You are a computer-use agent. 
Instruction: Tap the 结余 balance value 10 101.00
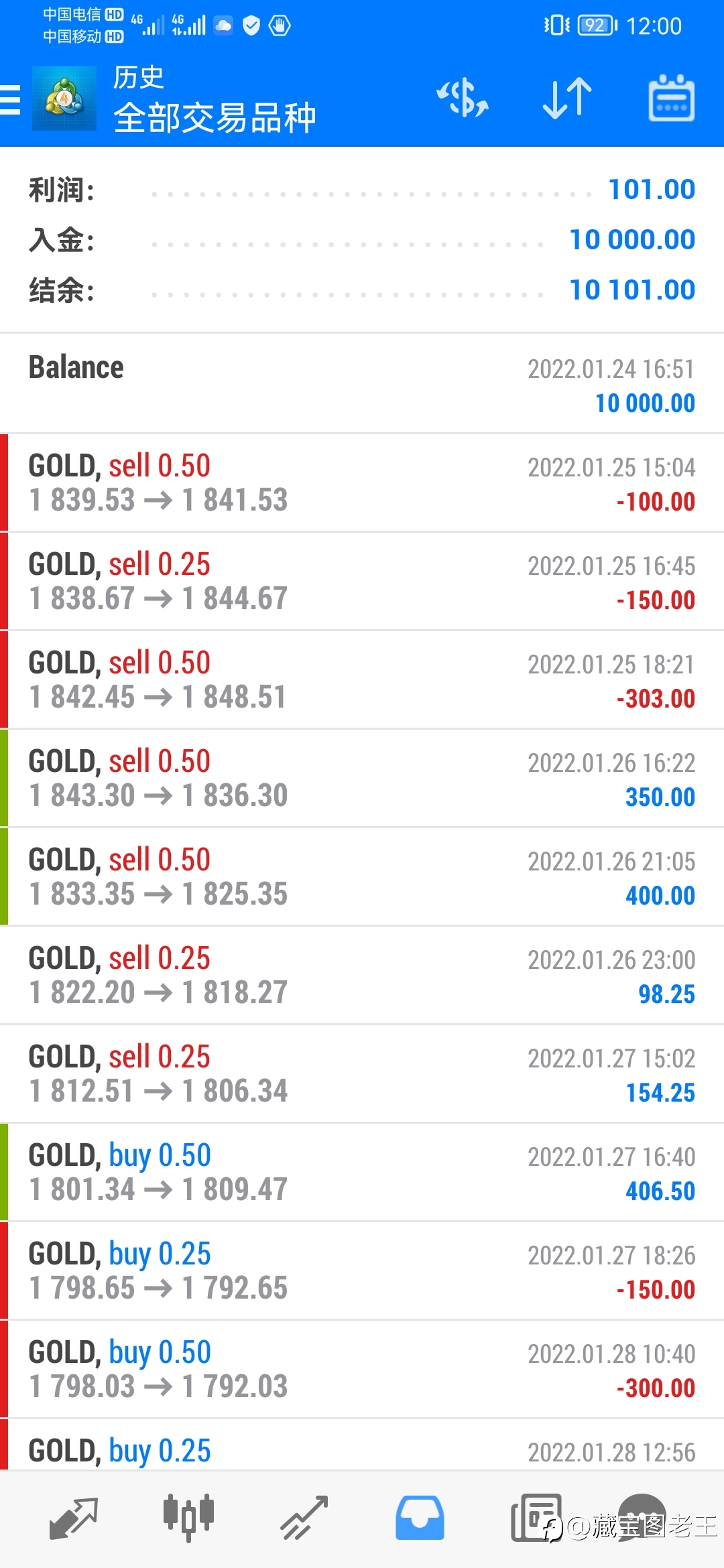click(x=632, y=289)
